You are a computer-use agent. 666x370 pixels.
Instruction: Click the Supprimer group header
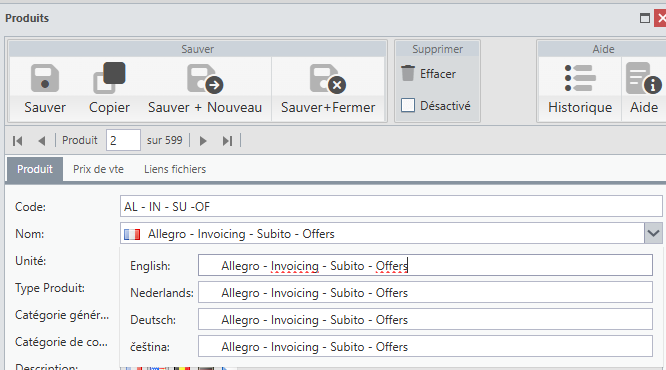[x=437, y=49]
